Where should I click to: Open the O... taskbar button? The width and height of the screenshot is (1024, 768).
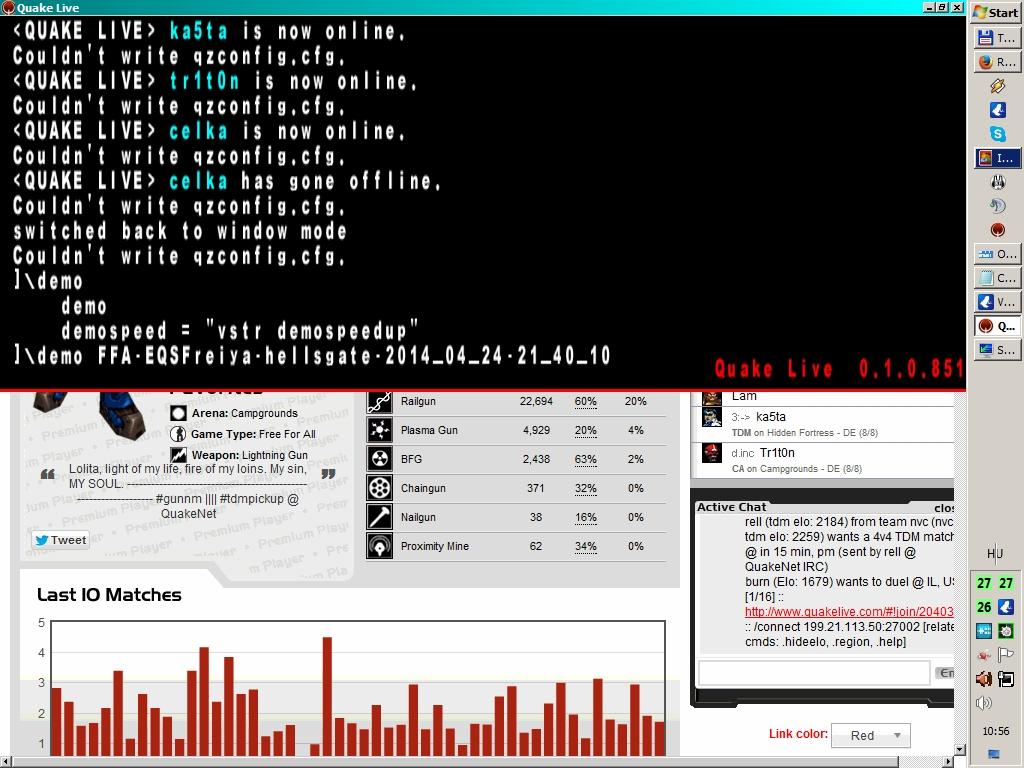click(997, 253)
